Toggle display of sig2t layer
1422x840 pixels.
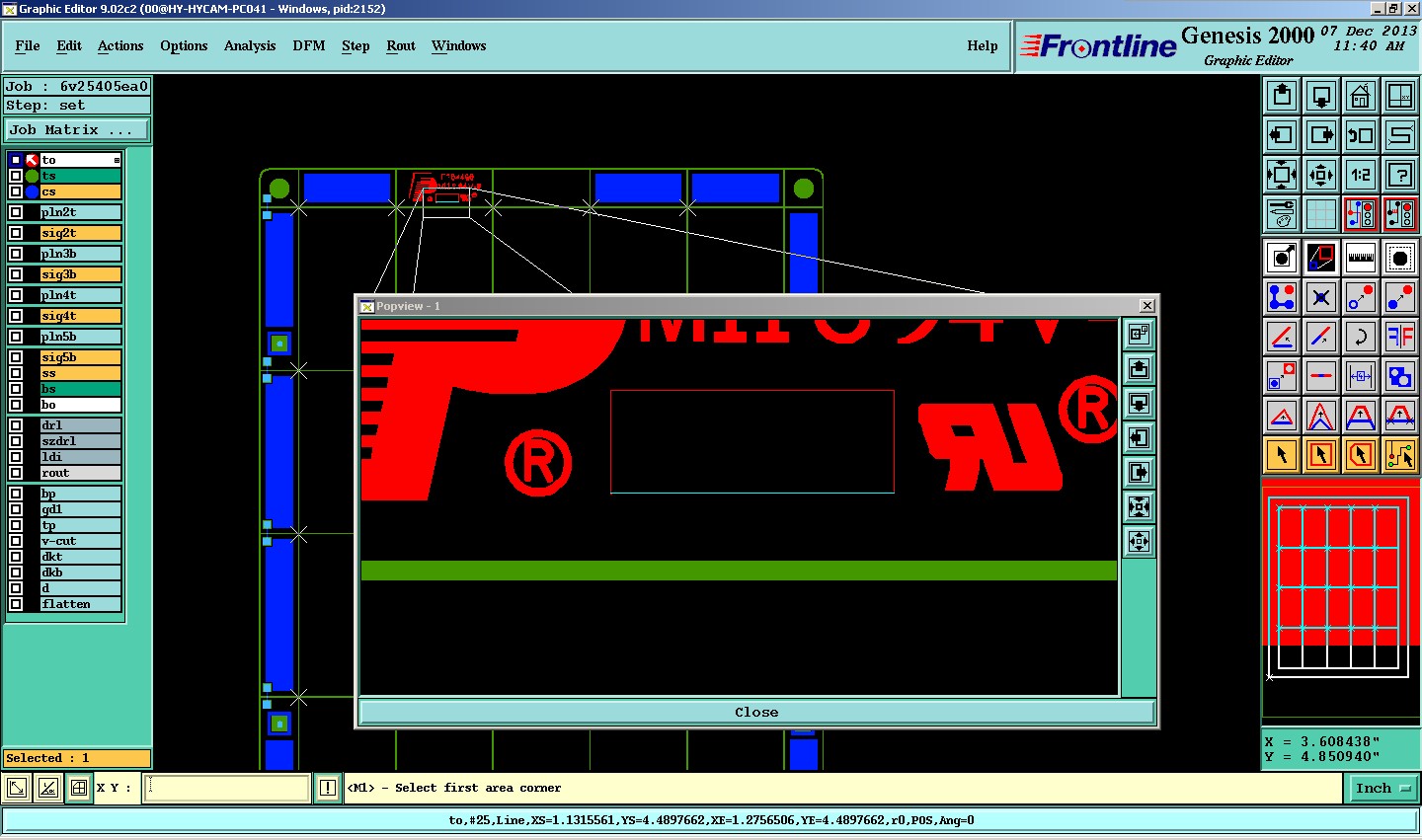(x=16, y=233)
